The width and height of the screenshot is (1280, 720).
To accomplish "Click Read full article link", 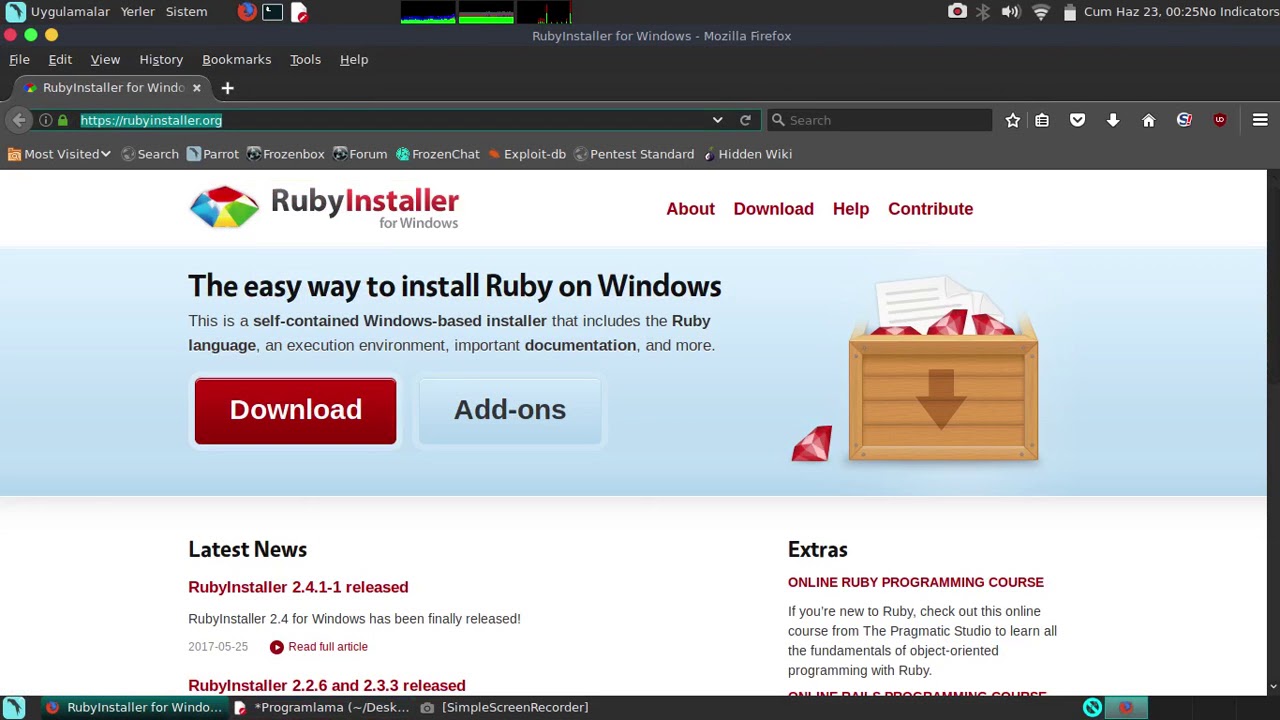I will pyautogui.click(x=318, y=647).
